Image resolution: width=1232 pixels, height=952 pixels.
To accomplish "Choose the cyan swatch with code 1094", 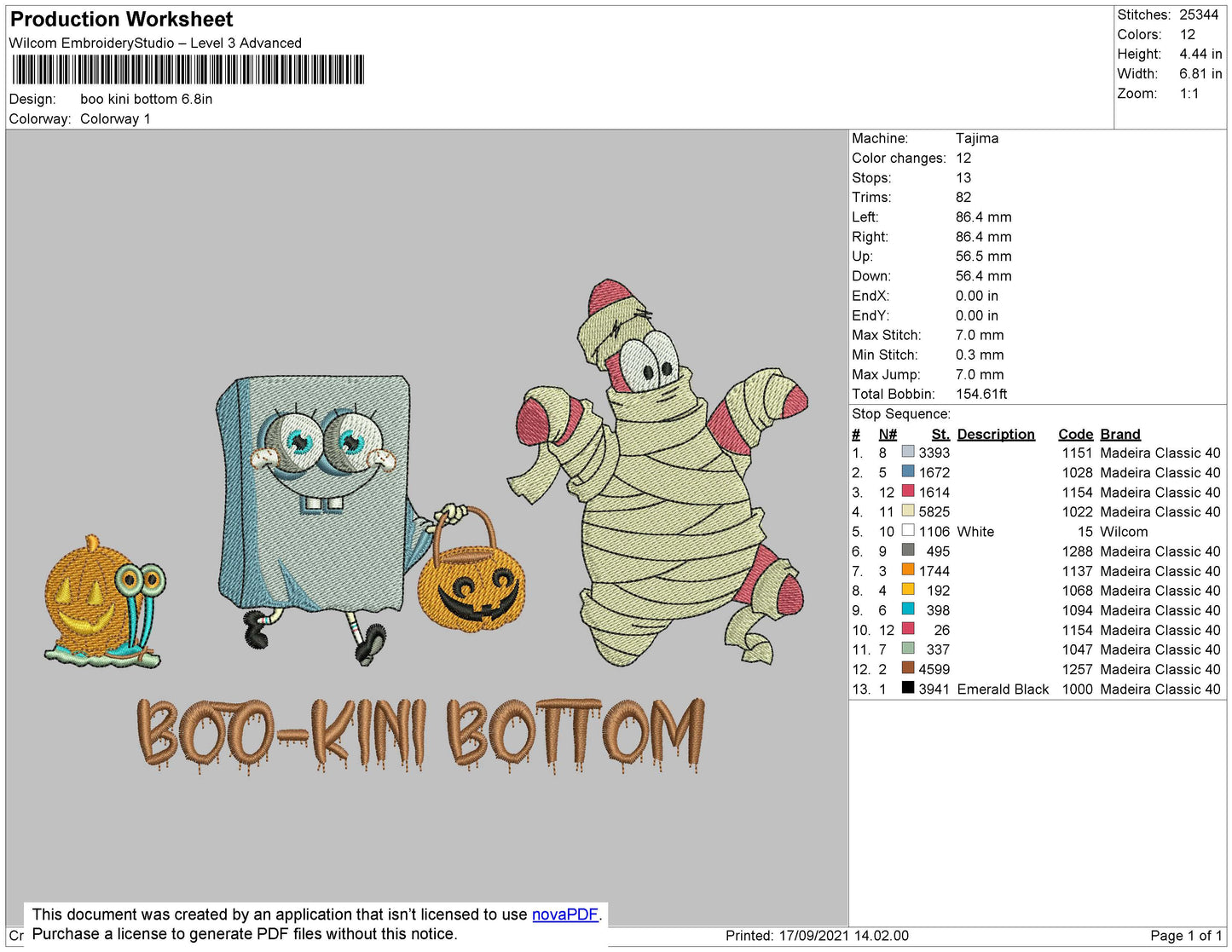I will coord(908,609).
